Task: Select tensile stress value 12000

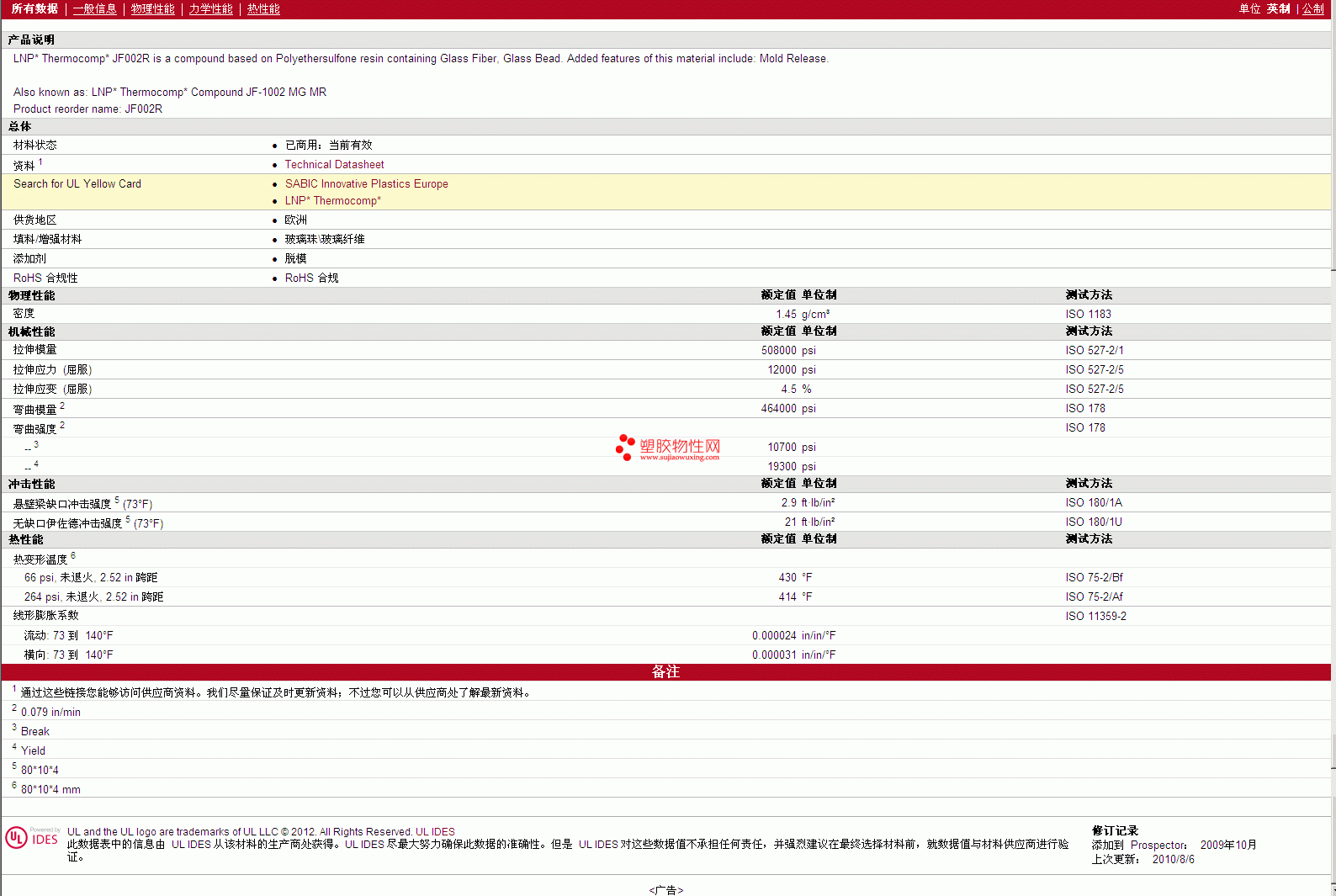Action: [x=782, y=370]
